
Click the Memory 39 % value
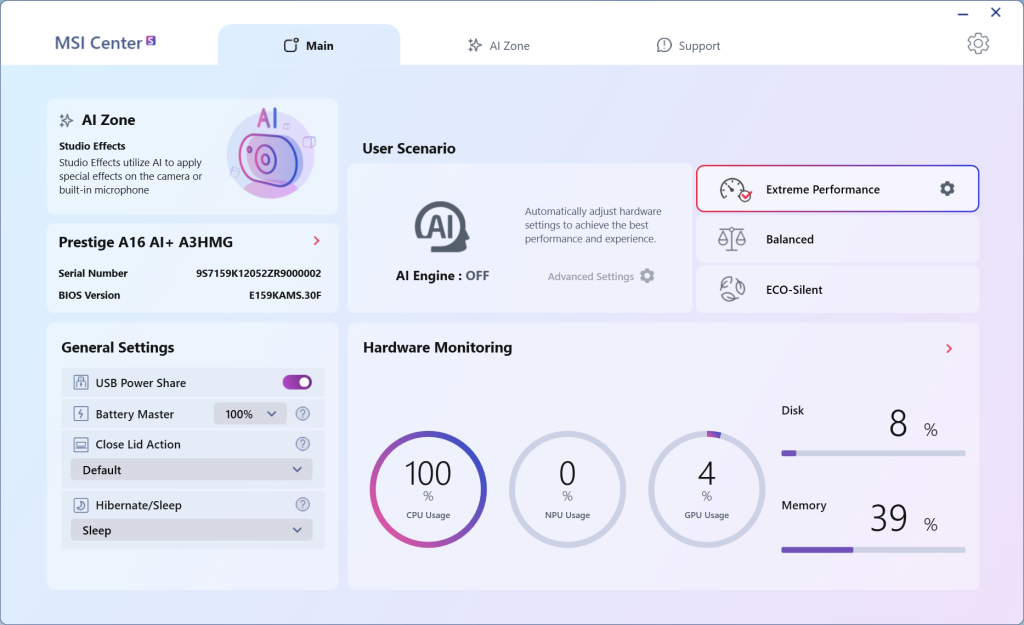coord(904,519)
